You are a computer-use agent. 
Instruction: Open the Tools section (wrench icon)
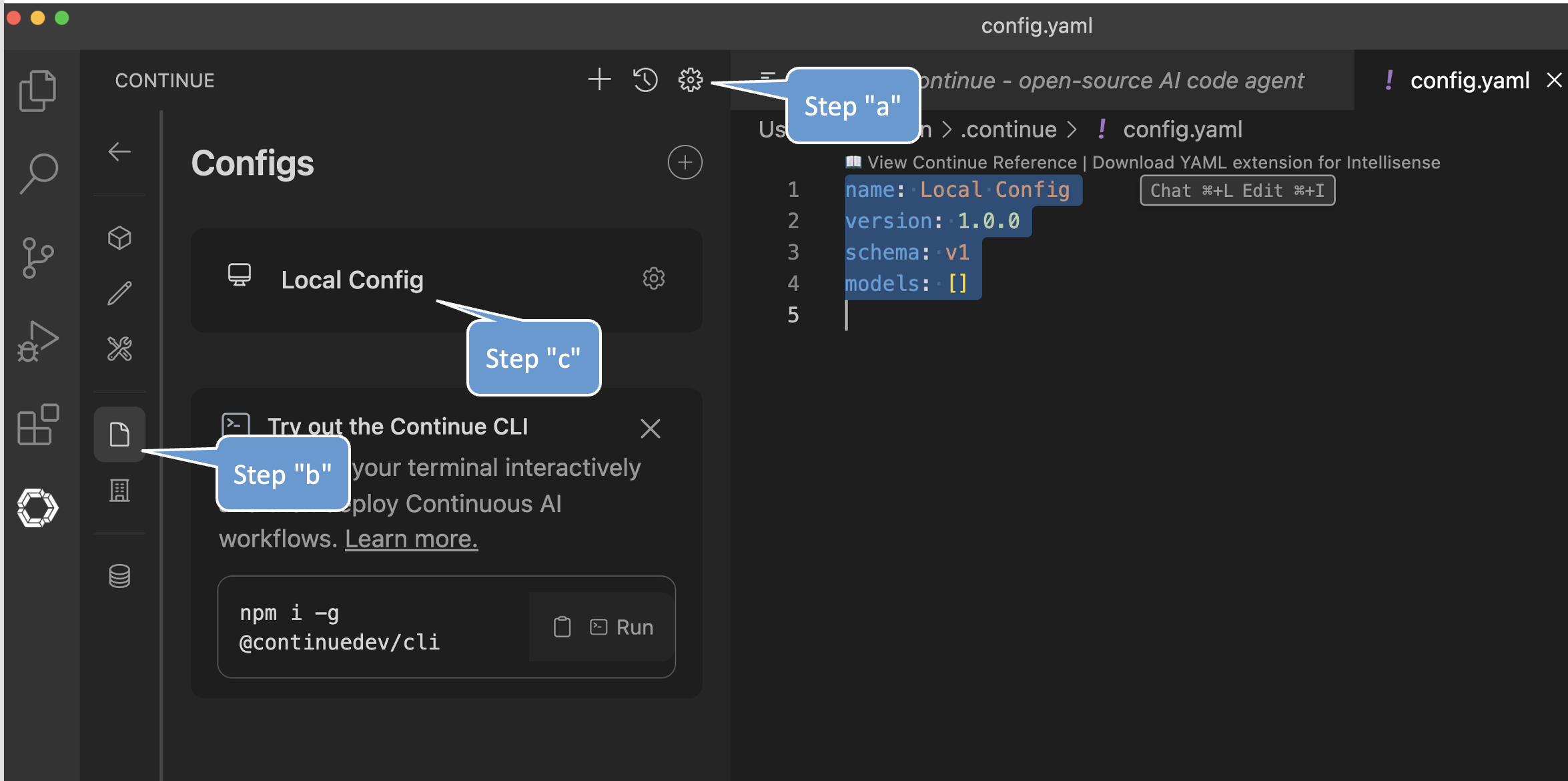(x=119, y=348)
